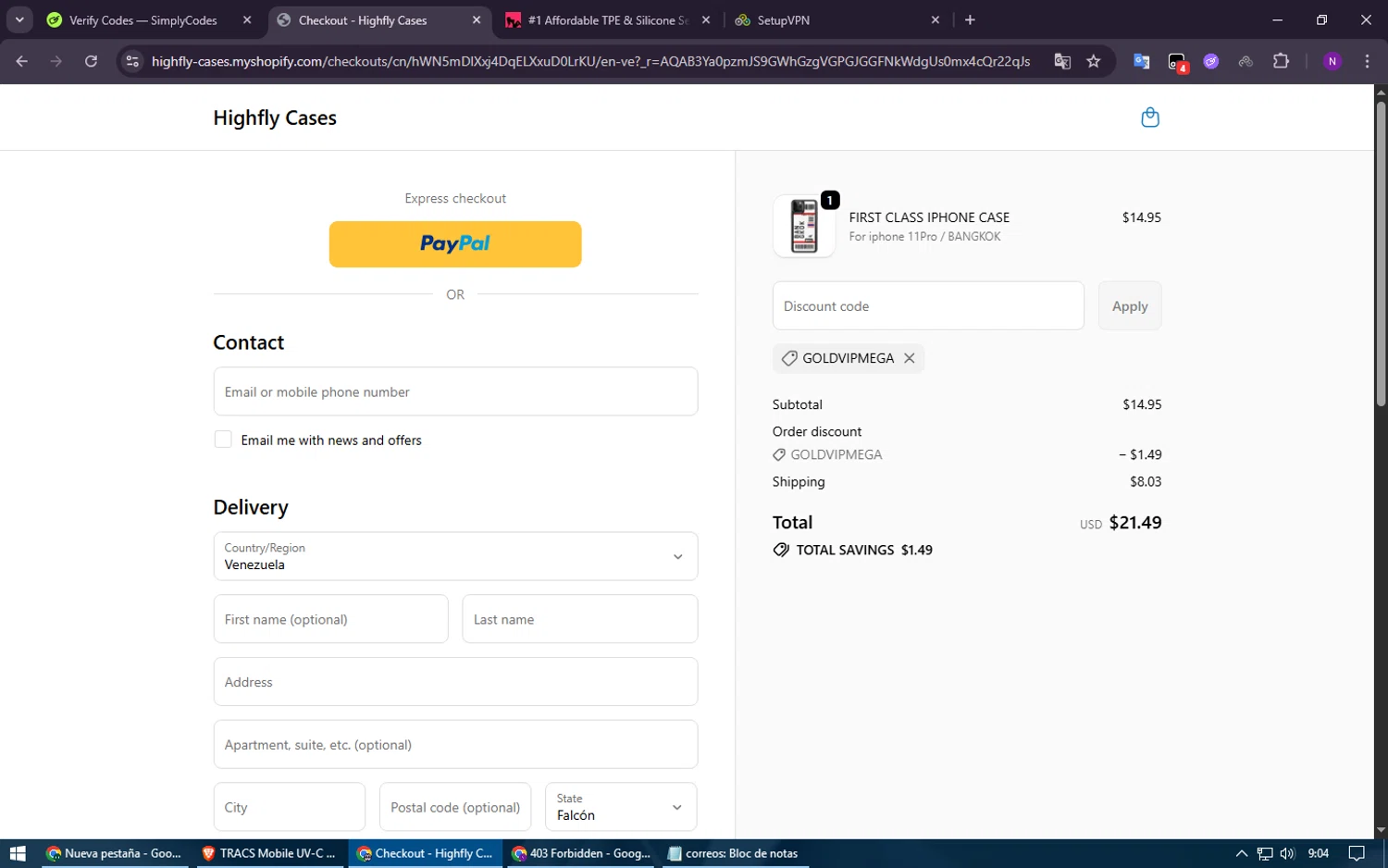Go back using the browser back arrow

point(22,61)
